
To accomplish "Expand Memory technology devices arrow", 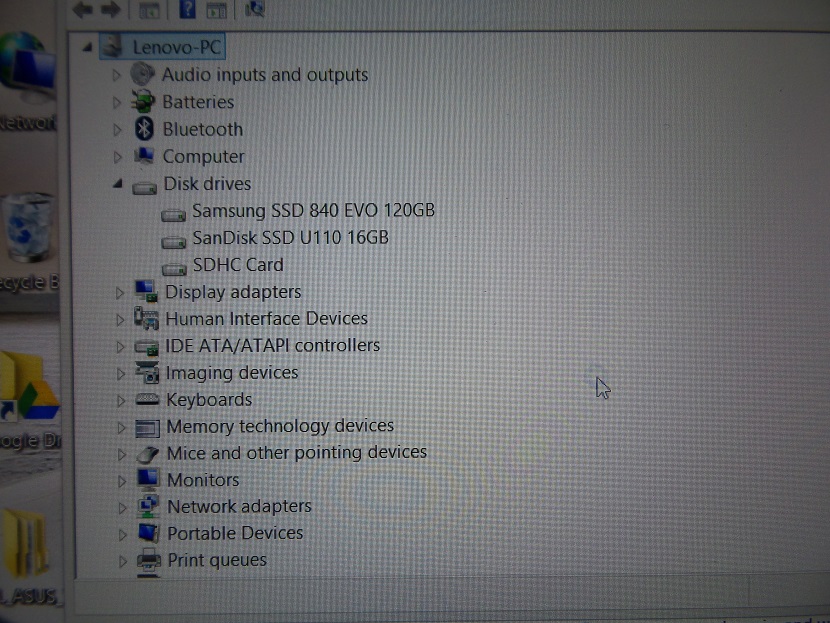I will [121, 427].
